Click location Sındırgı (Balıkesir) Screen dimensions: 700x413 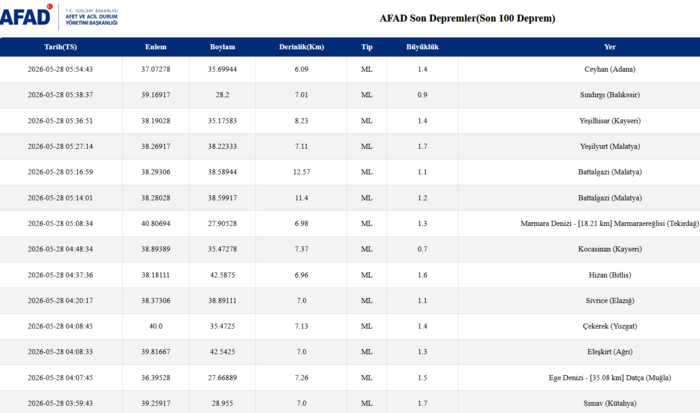pos(610,95)
